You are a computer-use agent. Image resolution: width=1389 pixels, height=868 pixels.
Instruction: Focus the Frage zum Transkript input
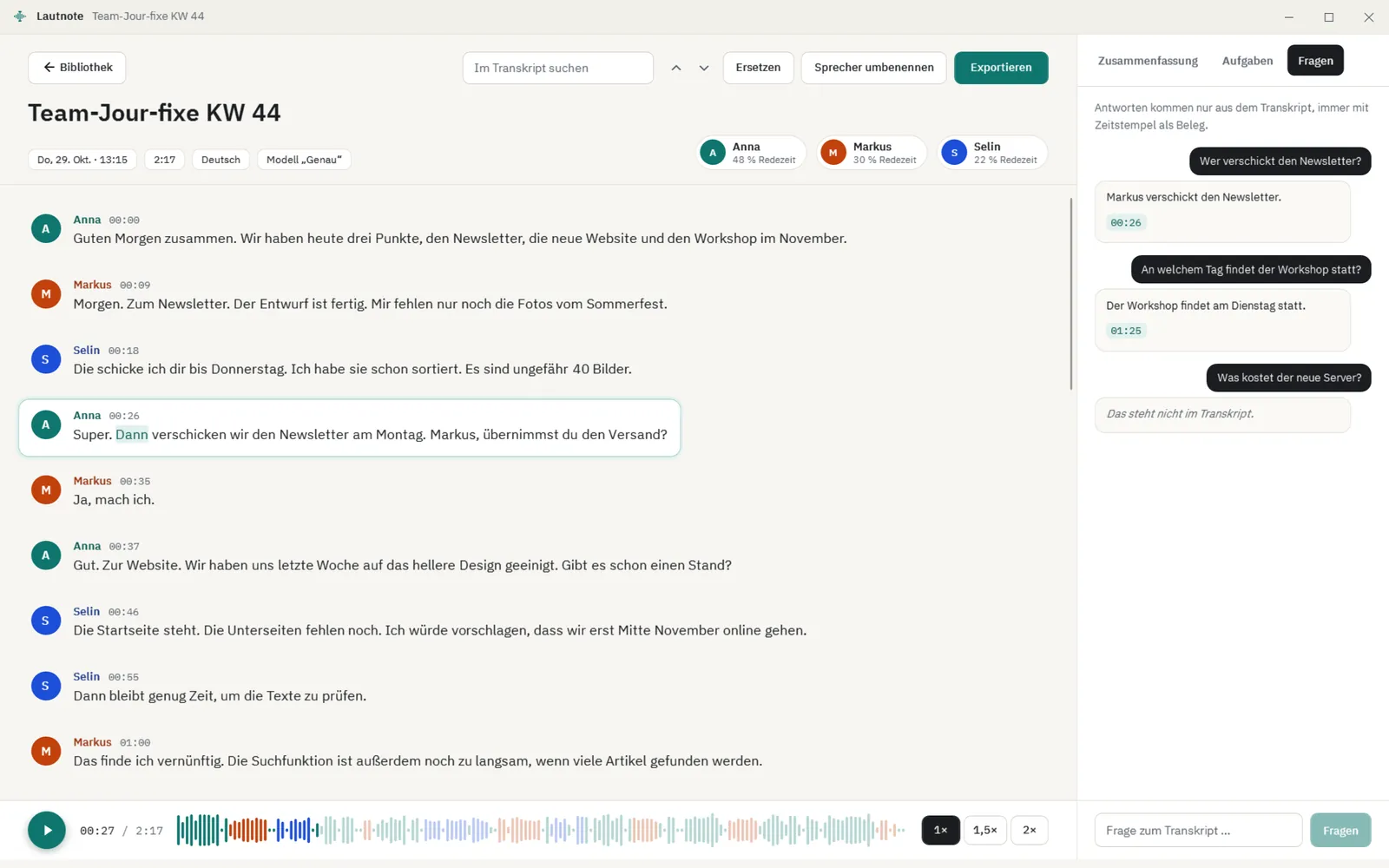(1198, 831)
